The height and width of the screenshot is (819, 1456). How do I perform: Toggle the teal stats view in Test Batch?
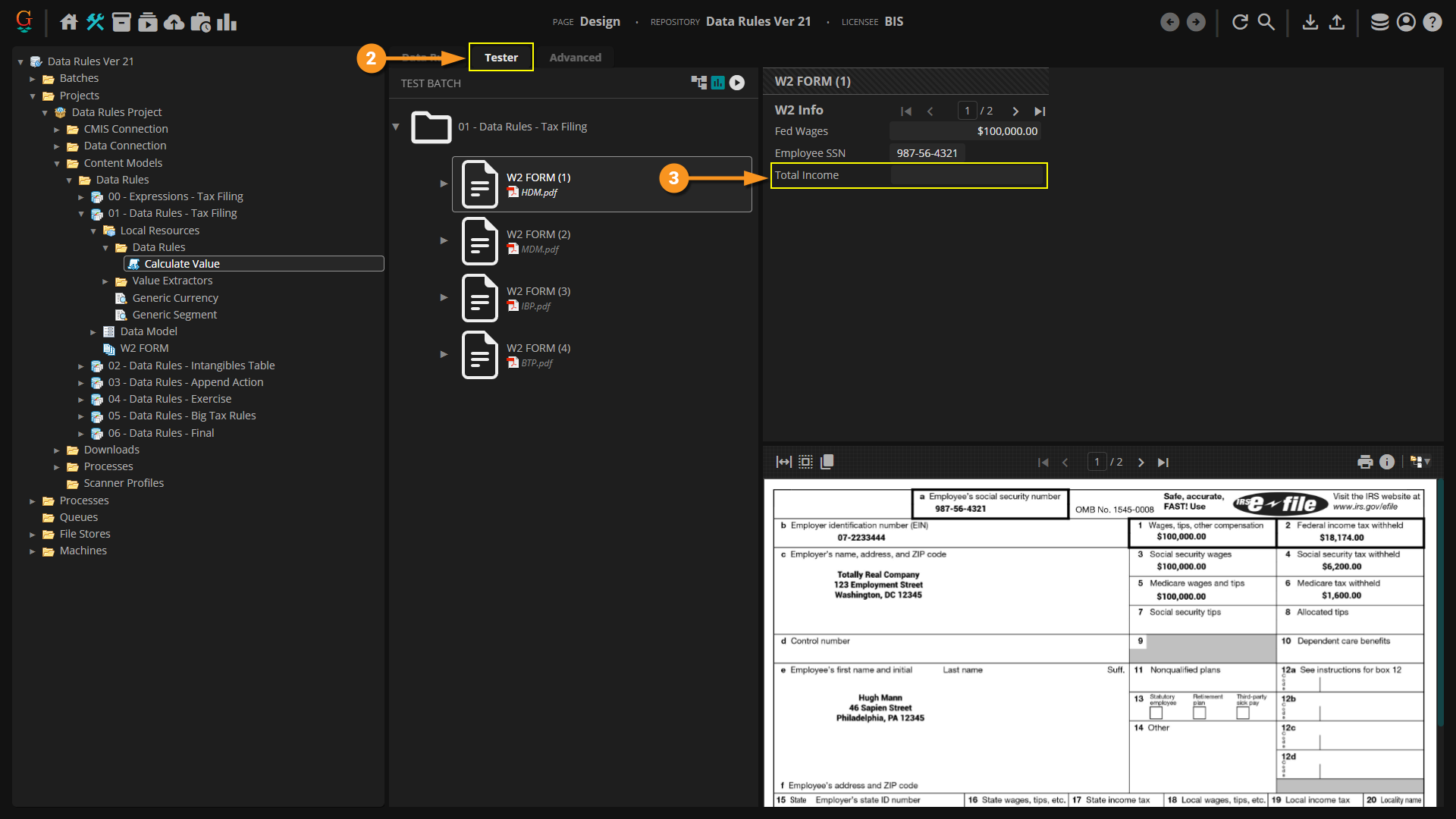717,83
